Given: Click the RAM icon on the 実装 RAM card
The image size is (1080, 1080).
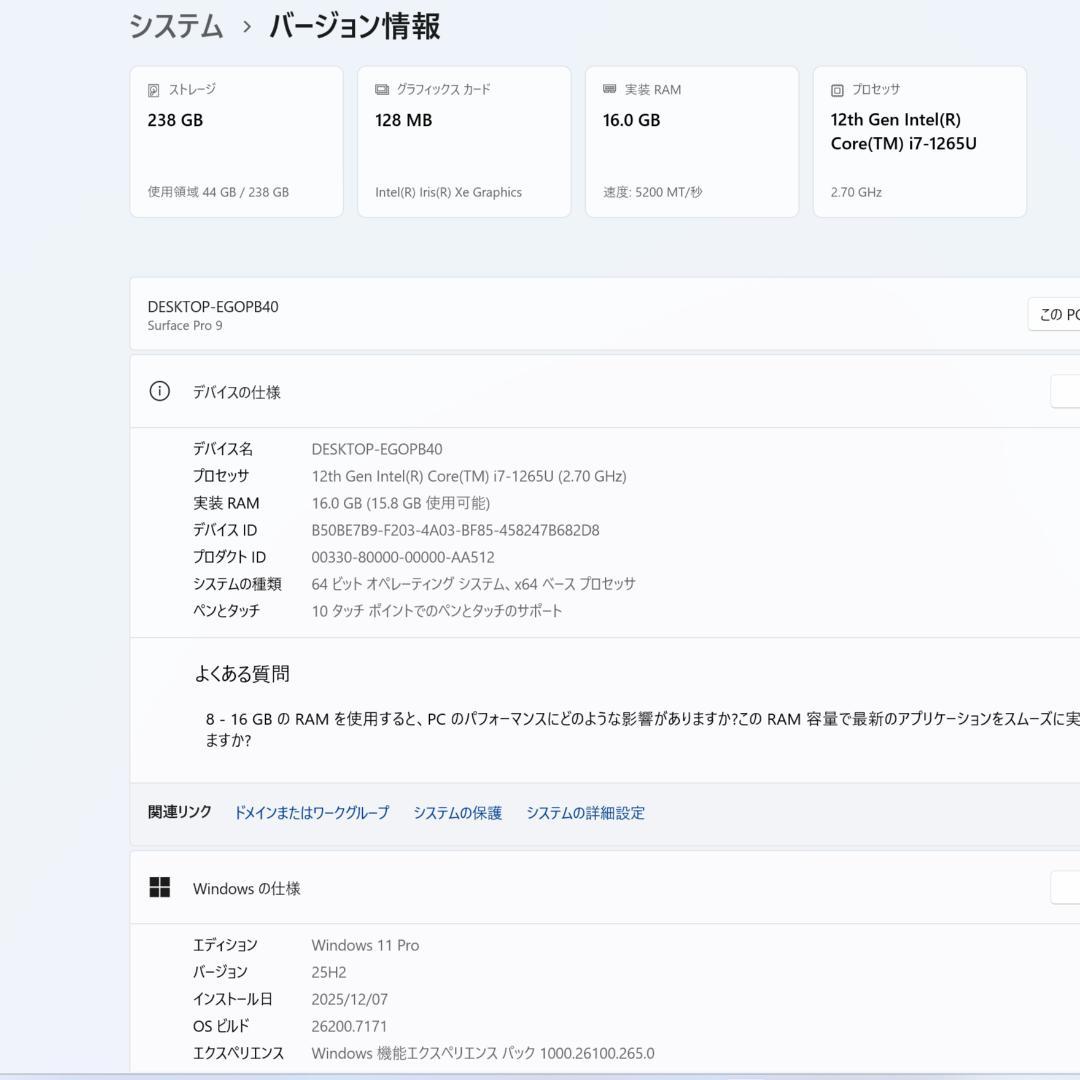Looking at the screenshot, I should click(607, 90).
